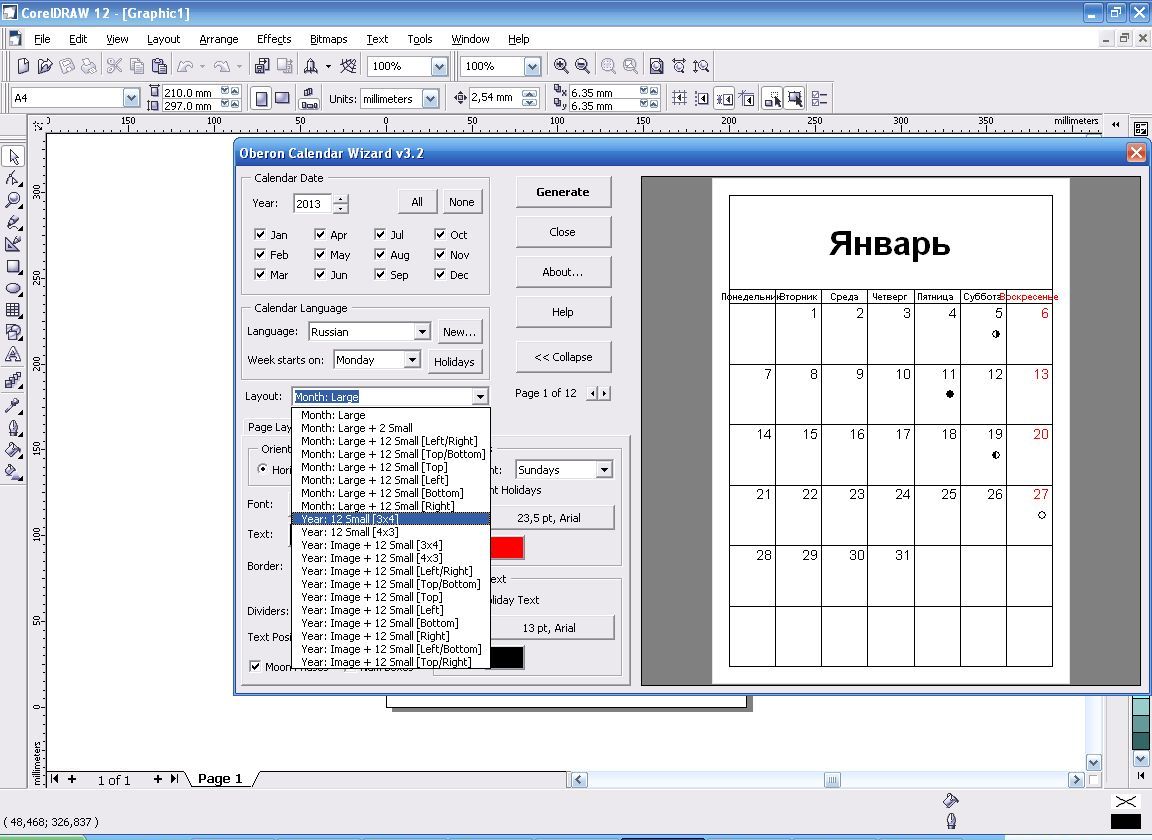Select the Pick tool
The height and width of the screenshot is (840, 1152).
14,157
